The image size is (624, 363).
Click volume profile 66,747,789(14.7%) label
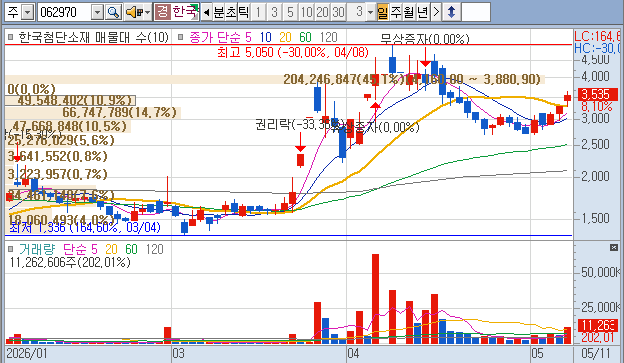tap(119, 112)
